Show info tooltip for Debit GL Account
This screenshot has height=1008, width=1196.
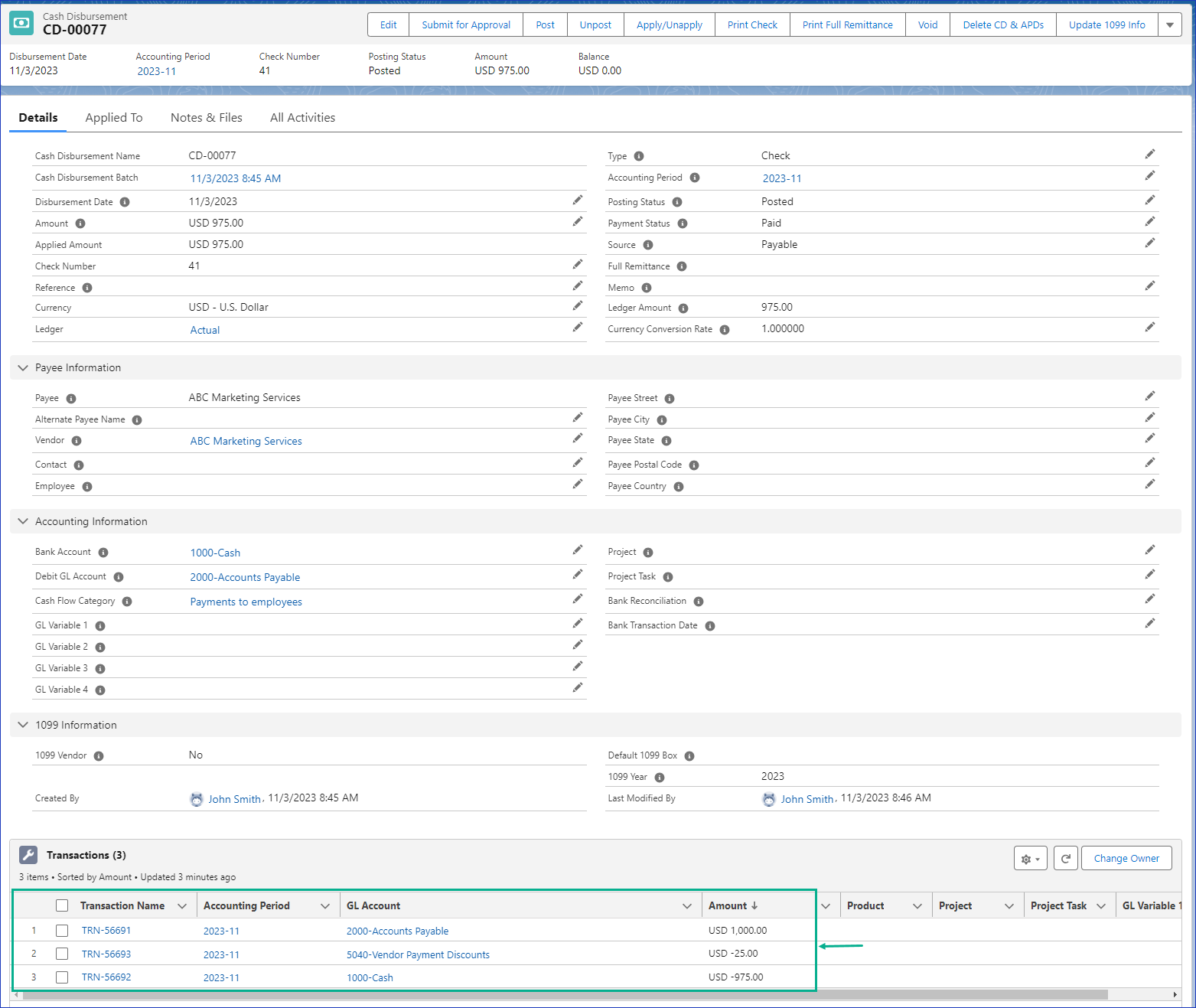[119, 577]
